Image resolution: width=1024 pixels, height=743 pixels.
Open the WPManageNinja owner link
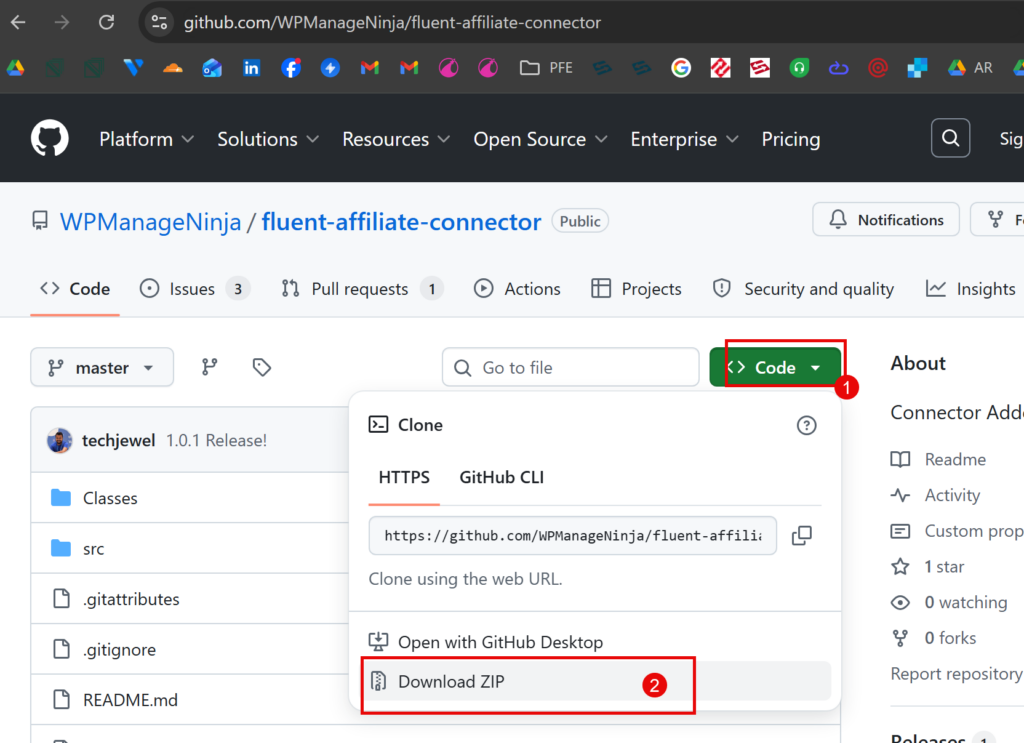click(150, 222)
